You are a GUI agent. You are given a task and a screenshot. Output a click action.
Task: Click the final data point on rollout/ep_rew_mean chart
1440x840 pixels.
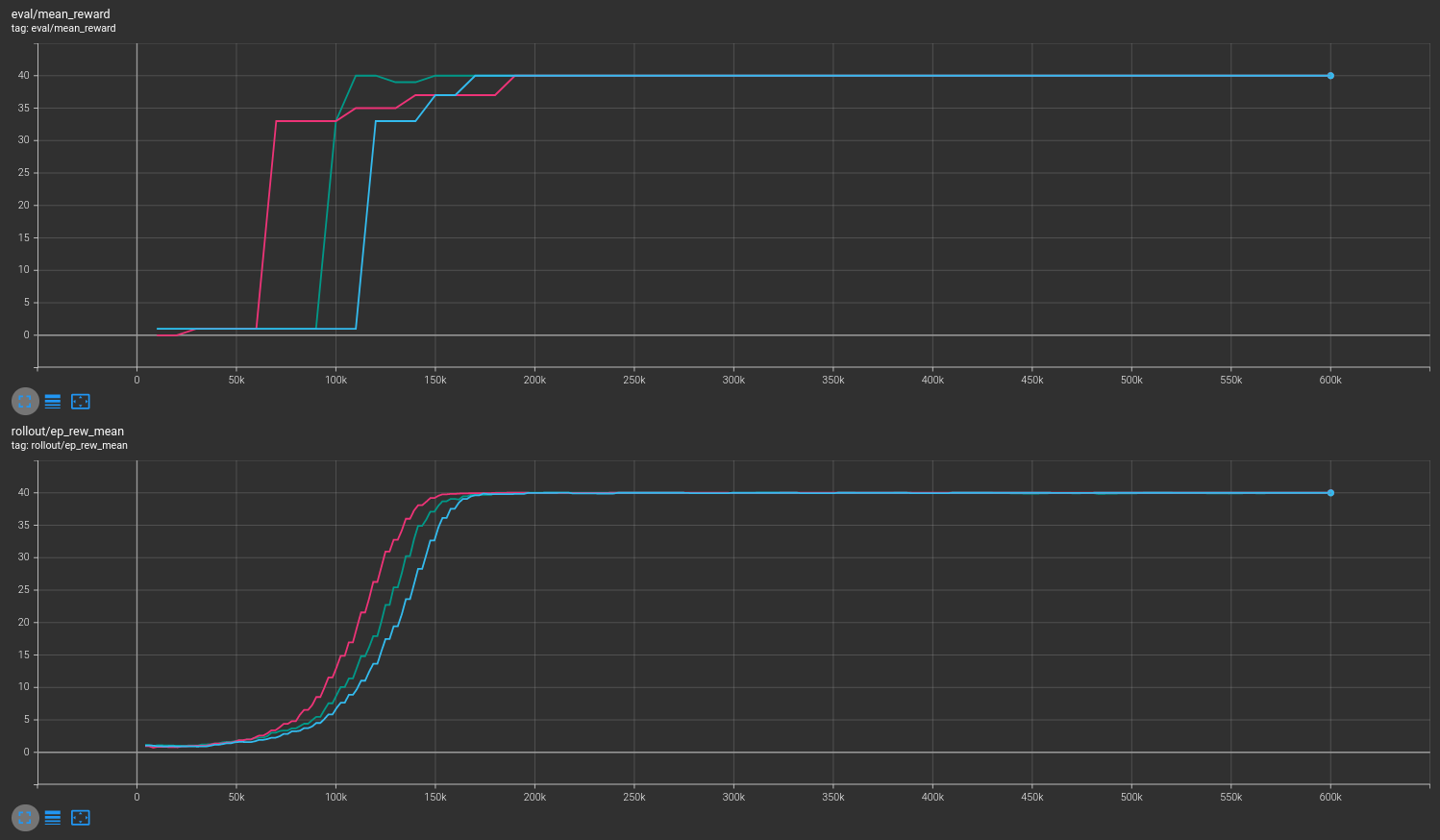(1330, 493)
